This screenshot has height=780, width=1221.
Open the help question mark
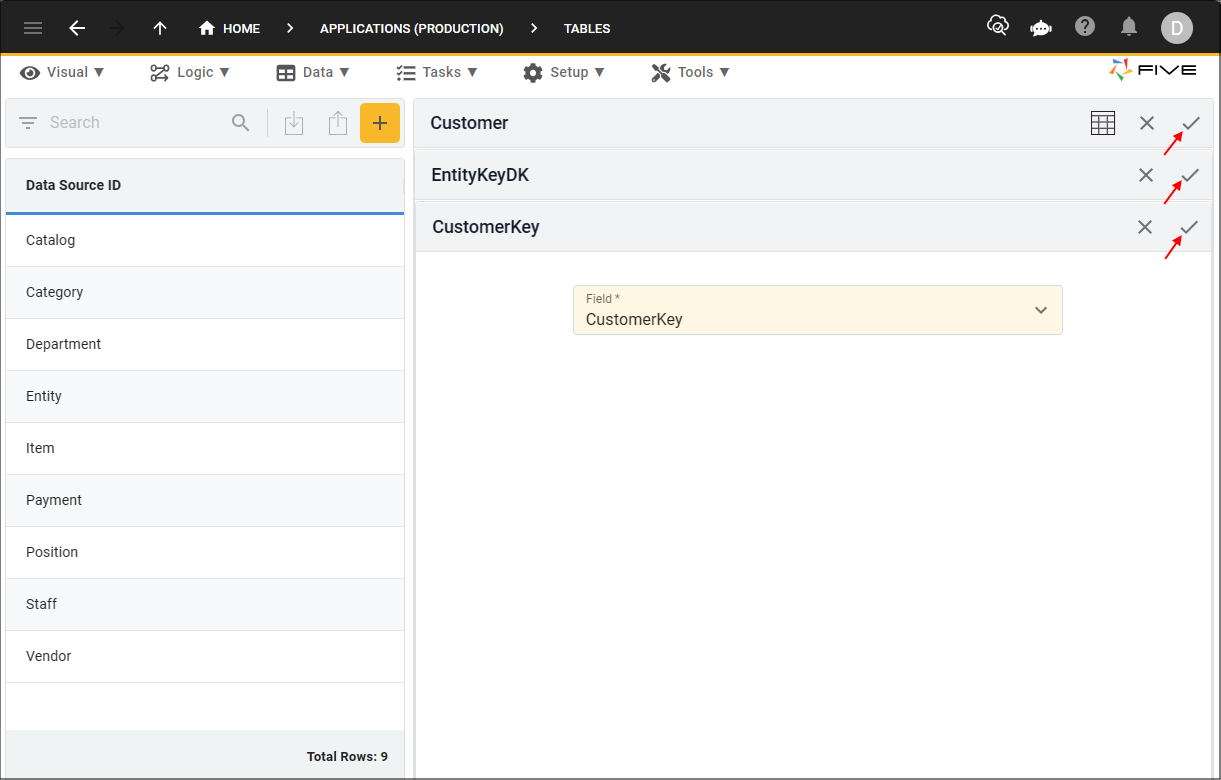tap(1085, 27)
